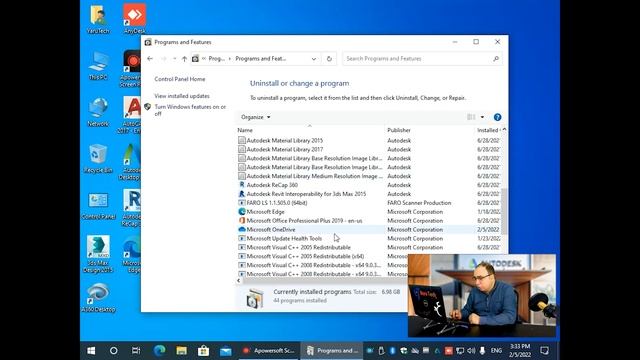Open File Explorer from the taskbar
The height and width of the screenshot is (360, 640).
[x=182, y=351]
